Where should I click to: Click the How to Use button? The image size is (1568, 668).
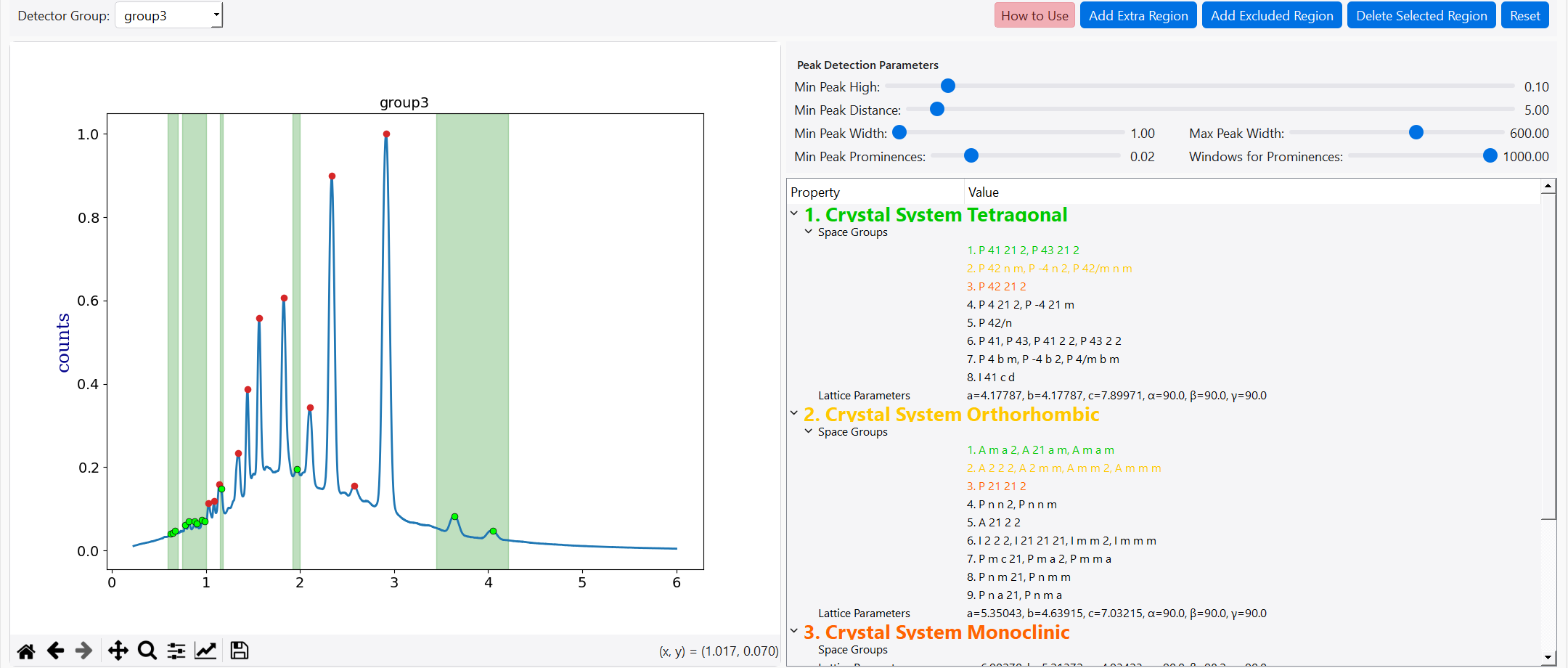click(x=1034, y=15)
